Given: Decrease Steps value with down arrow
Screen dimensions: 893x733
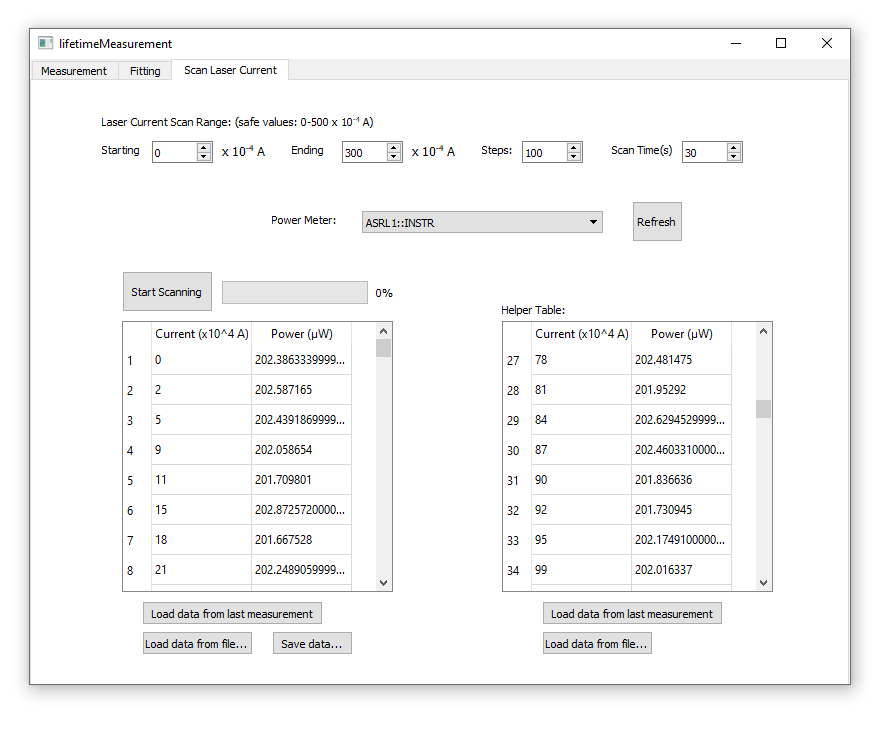Looking at the screenshot, I should pos(574,157).
